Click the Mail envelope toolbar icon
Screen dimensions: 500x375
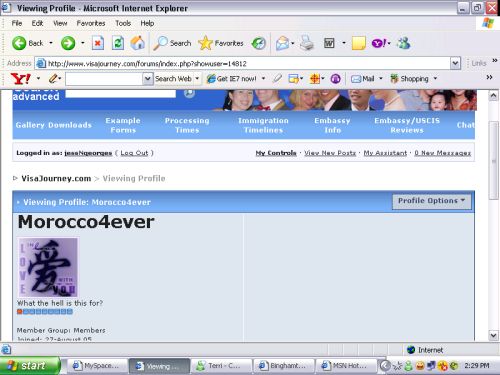coord(282,43)
